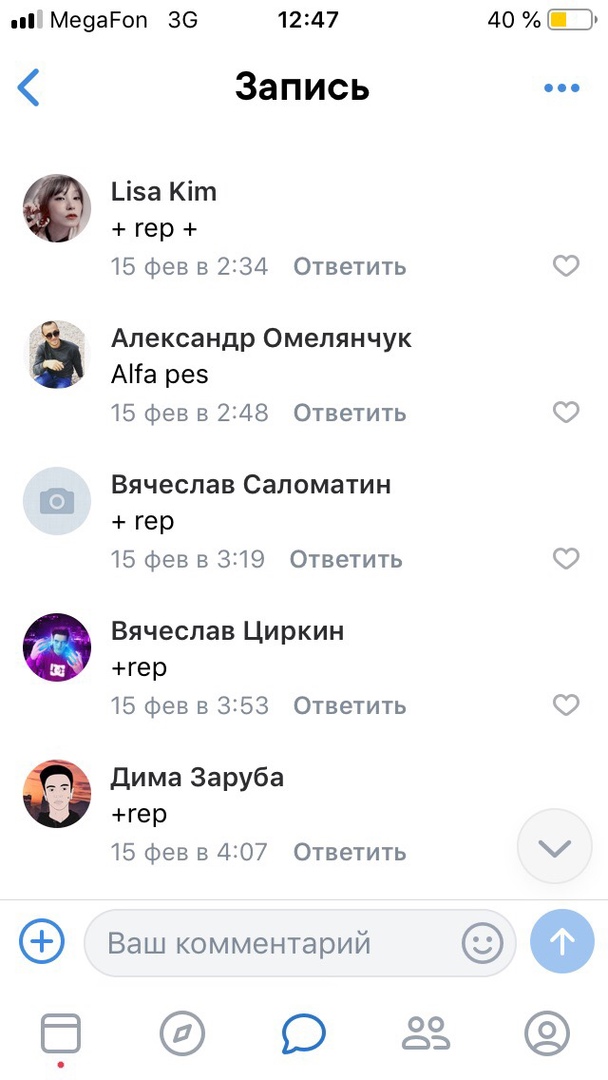The height and width of the screenshot is (1080, 608).
Task: Reply to Вячеслав Саломатин's comment
Action: click(346, 559)
